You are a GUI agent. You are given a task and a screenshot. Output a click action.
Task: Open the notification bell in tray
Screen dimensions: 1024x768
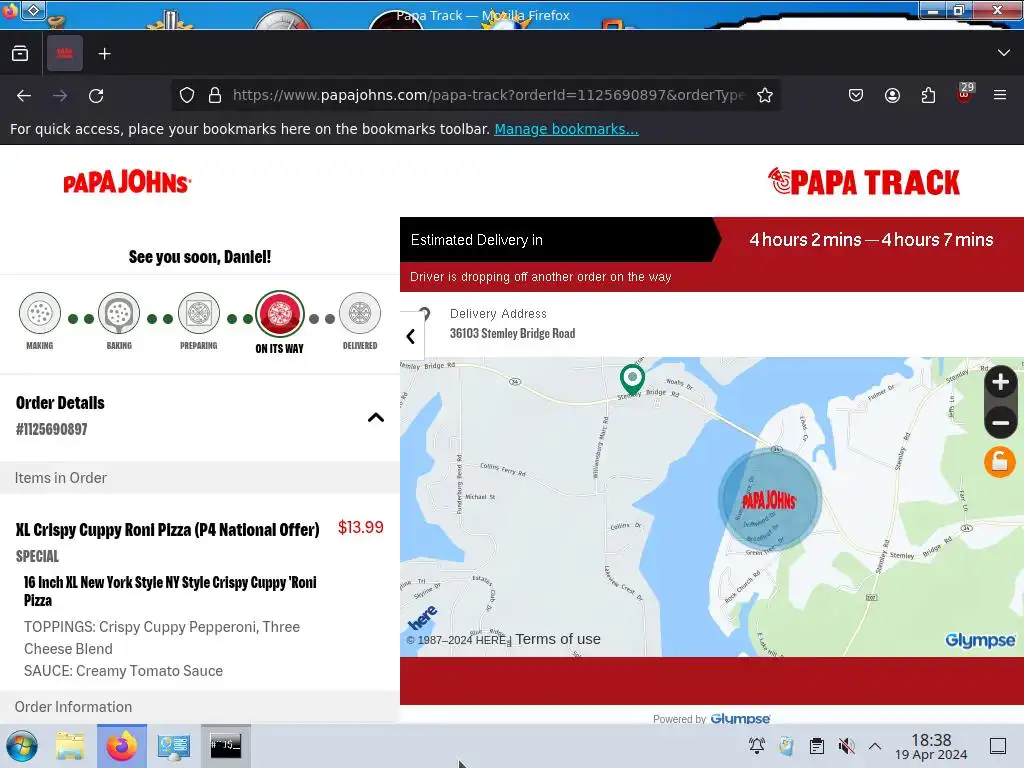tap(757, 746)
